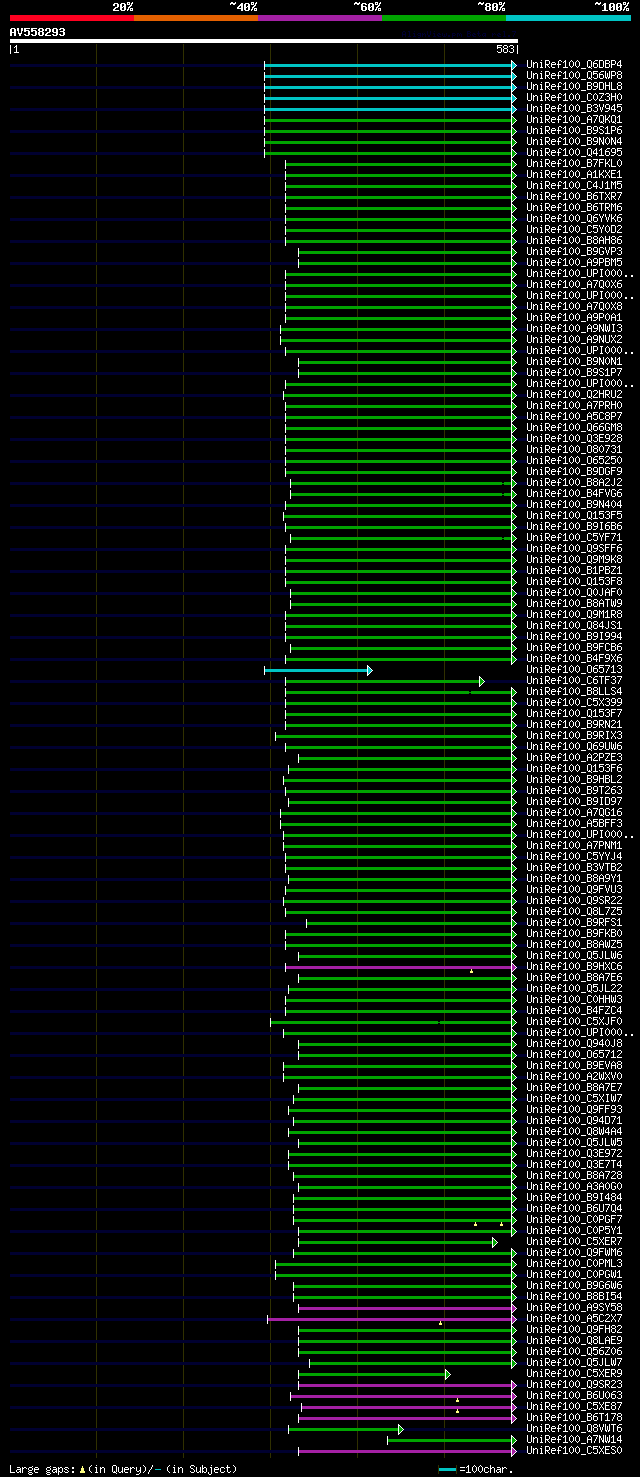This screenshot has width=640, height=1477.
Task: Select the UniRef100_Q2HRU2 label
Action: pyautogui.click(x=574, y=394)
